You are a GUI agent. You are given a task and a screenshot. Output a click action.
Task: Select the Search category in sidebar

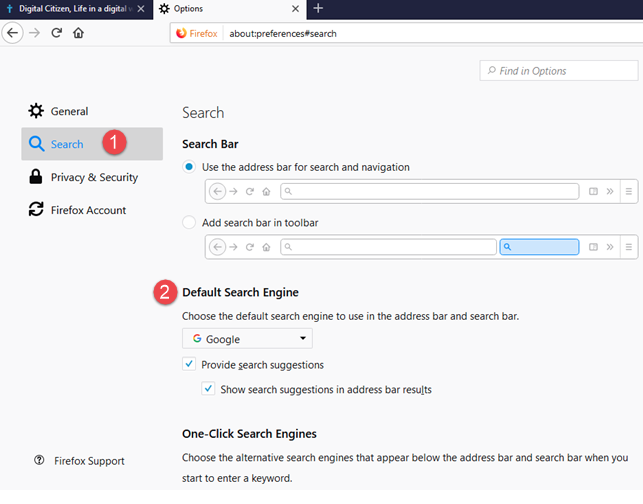[x=92, y=144]
